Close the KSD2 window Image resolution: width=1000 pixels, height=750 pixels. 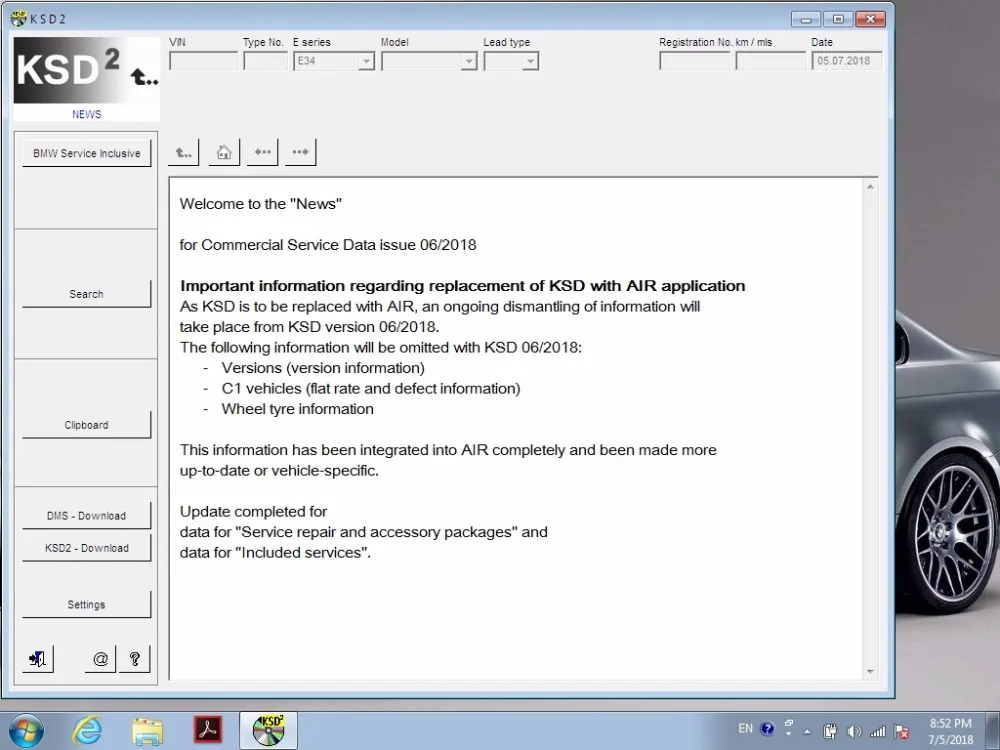click(x=871, y=19)
